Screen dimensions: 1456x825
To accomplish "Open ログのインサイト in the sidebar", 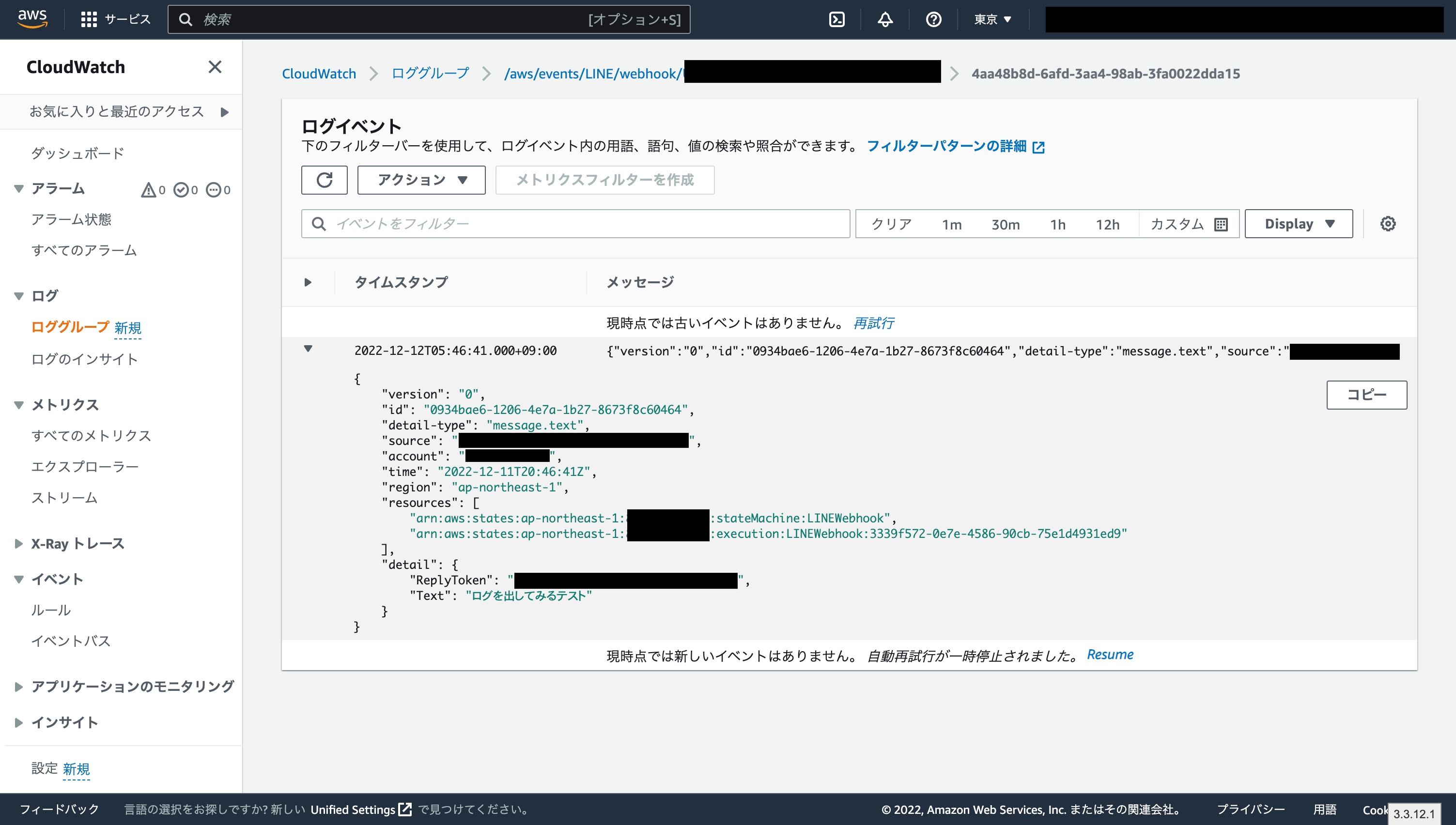I will 84,359.
